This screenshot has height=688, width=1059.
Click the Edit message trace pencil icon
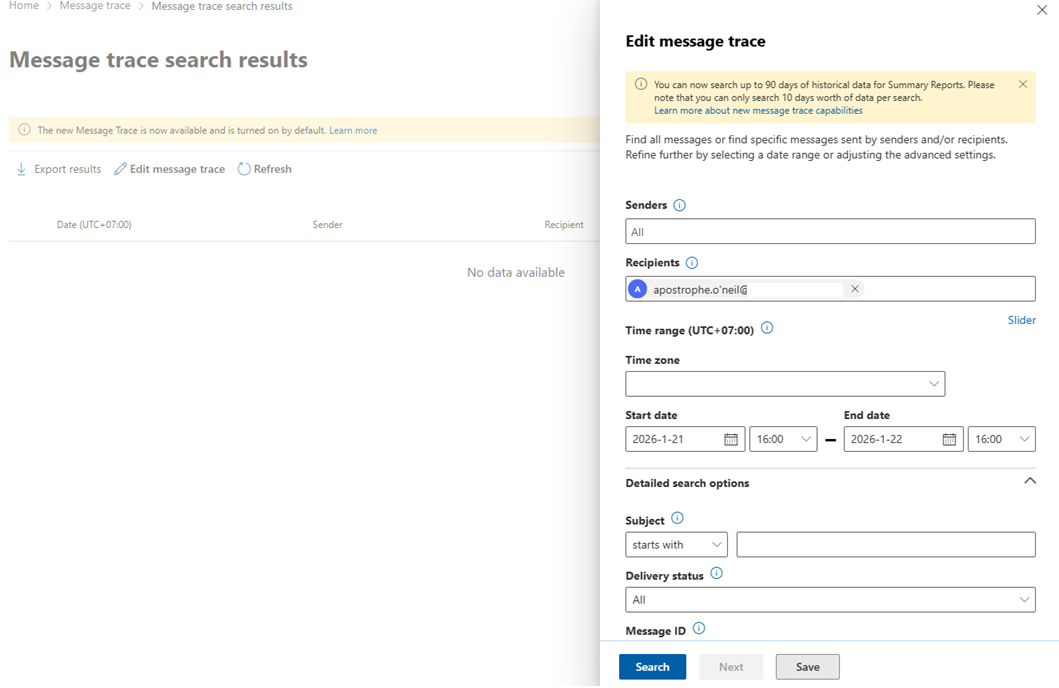tap(120, 169)
